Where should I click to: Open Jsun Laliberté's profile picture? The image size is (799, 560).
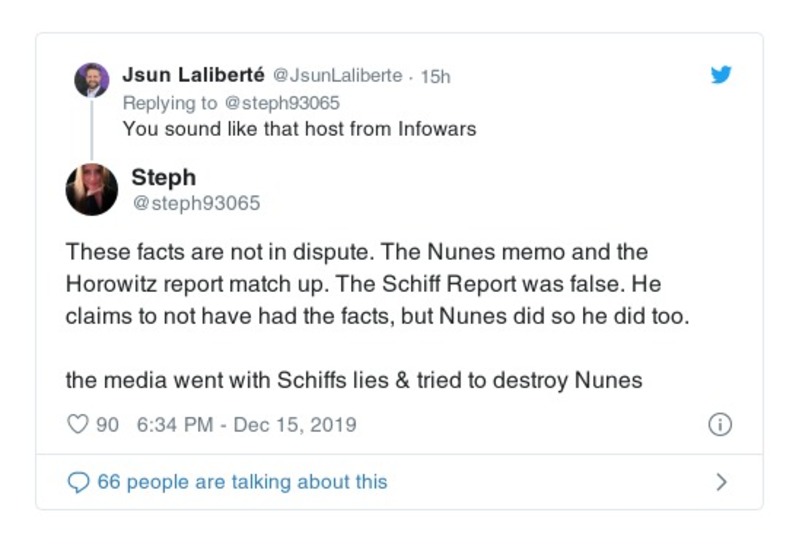[91, 79]
